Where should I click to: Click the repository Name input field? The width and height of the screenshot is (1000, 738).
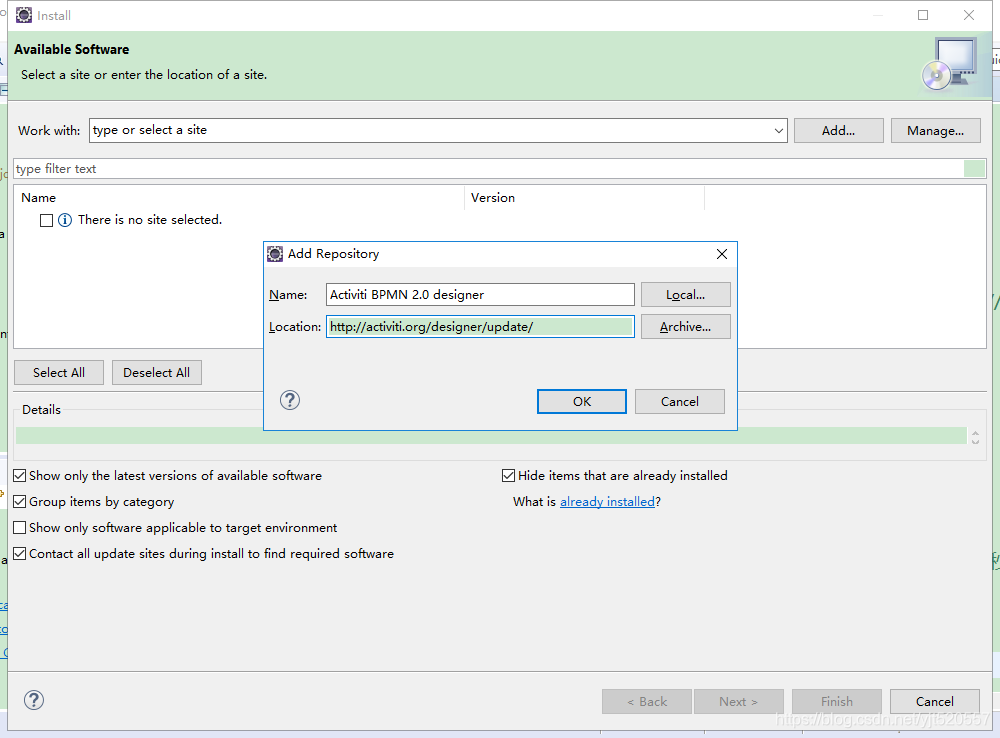480,295
